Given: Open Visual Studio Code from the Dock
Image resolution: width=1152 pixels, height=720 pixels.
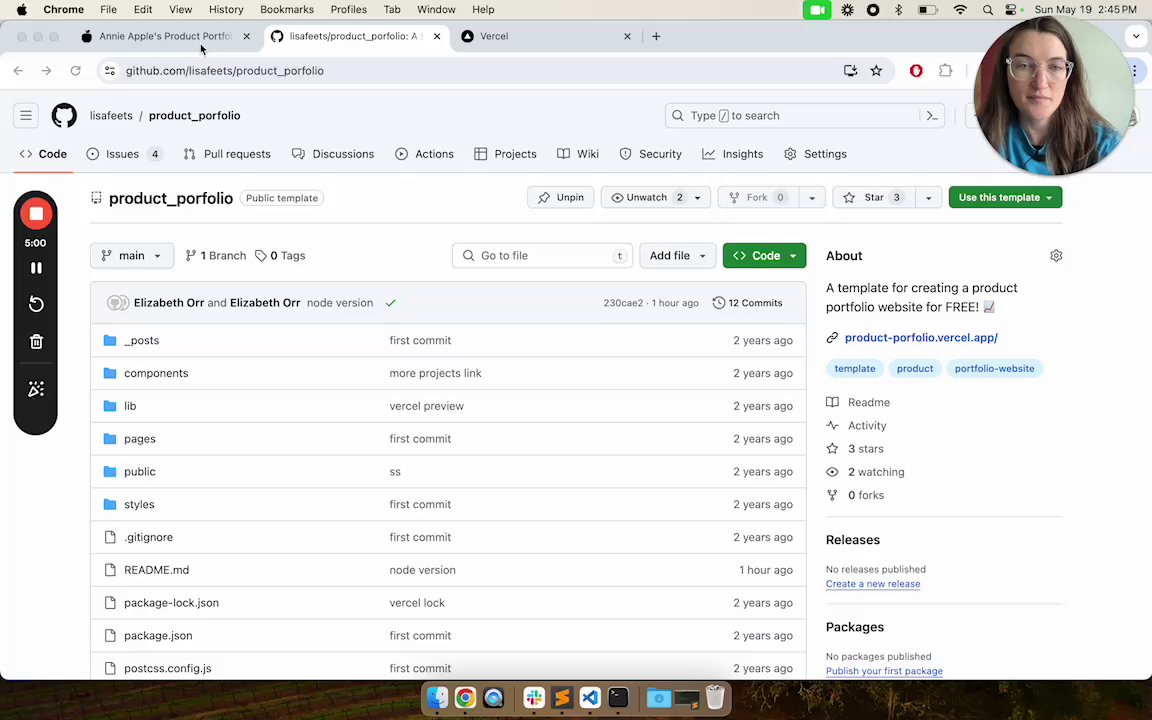Looking at the screenshot, I should tap(590, 697).
